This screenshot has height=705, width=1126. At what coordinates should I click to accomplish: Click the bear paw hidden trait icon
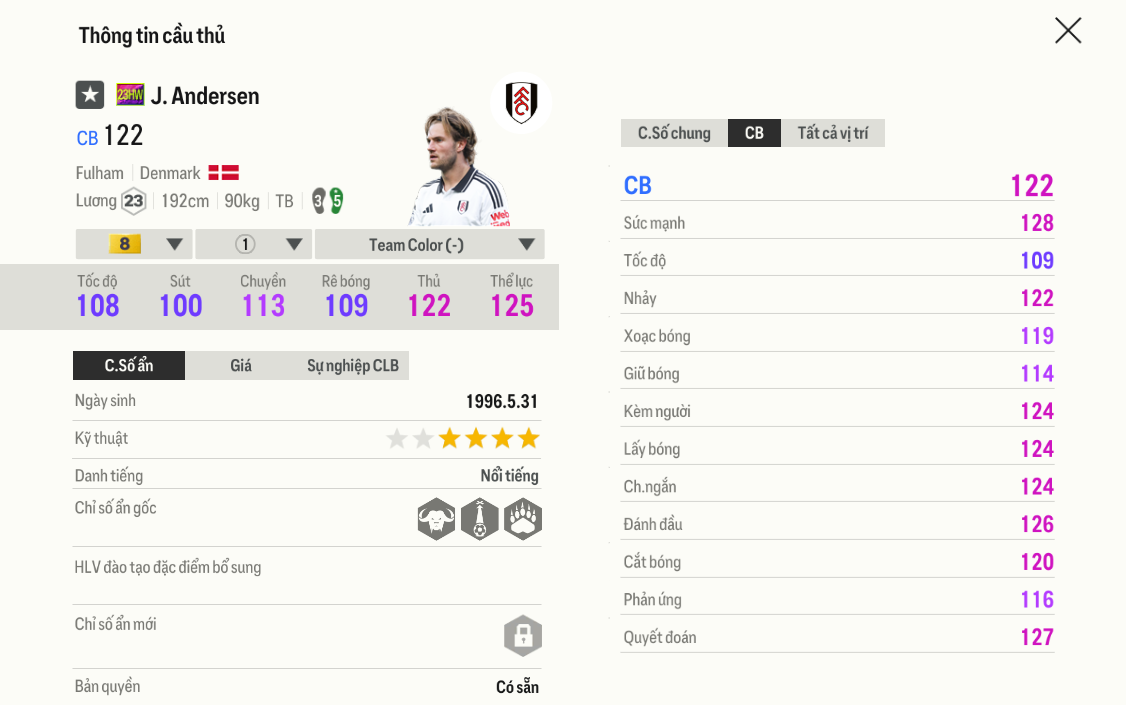click(x=523, y=519)
